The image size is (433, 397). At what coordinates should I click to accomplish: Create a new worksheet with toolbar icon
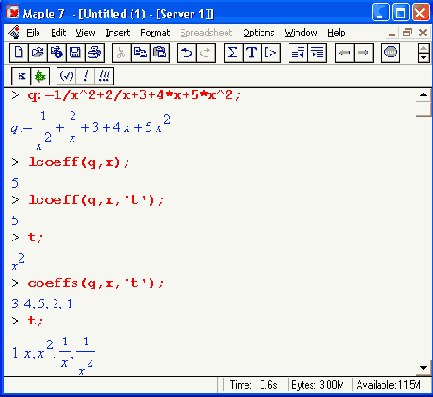coord(19,53)
